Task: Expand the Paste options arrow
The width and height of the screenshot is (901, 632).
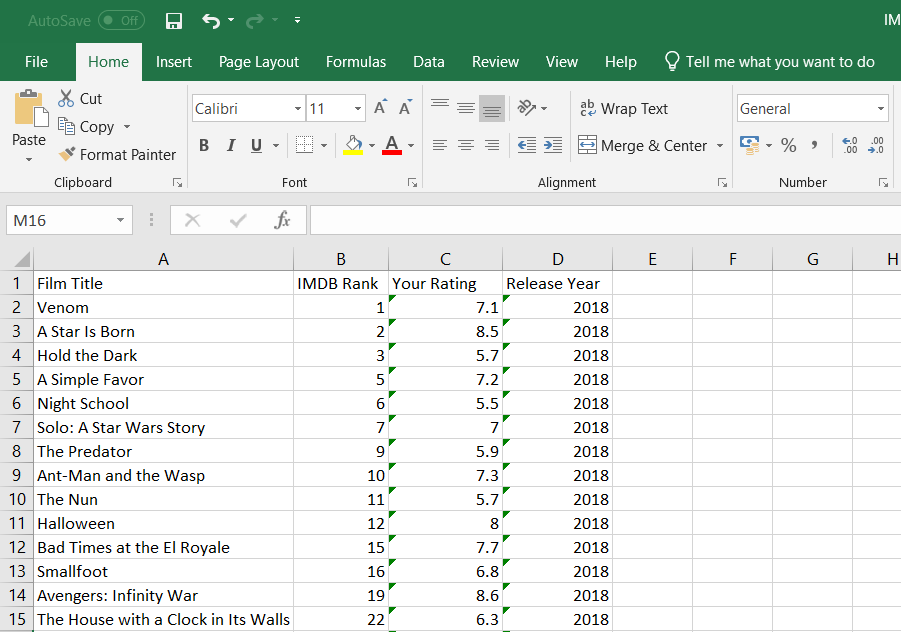Action: click(x=29, y=159)
